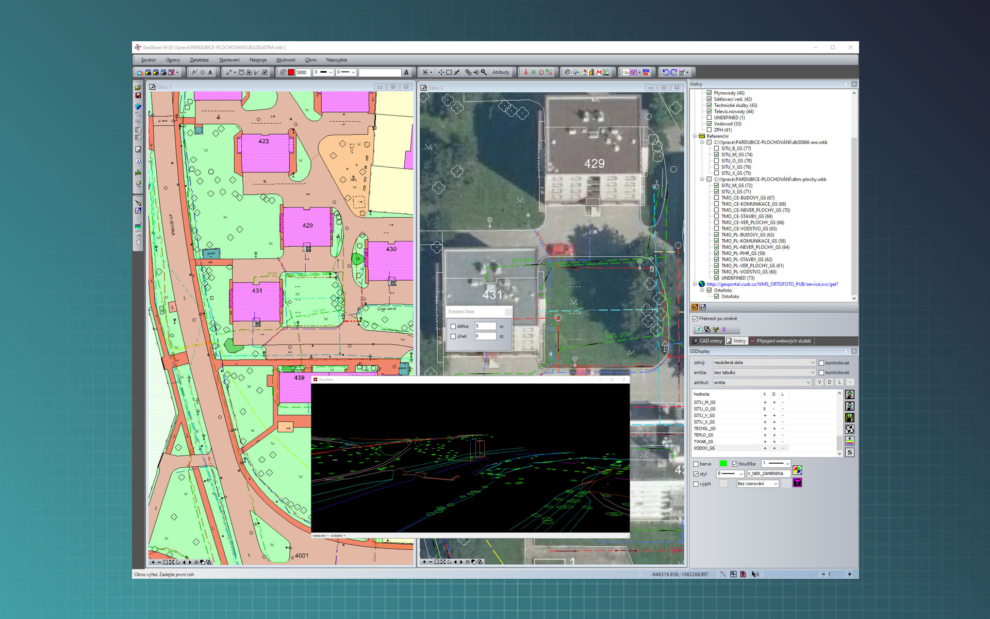Viewport: 990px width, 619px height.
Task: Click the red color swatch in the toolbar
Action: coord(291,73)
